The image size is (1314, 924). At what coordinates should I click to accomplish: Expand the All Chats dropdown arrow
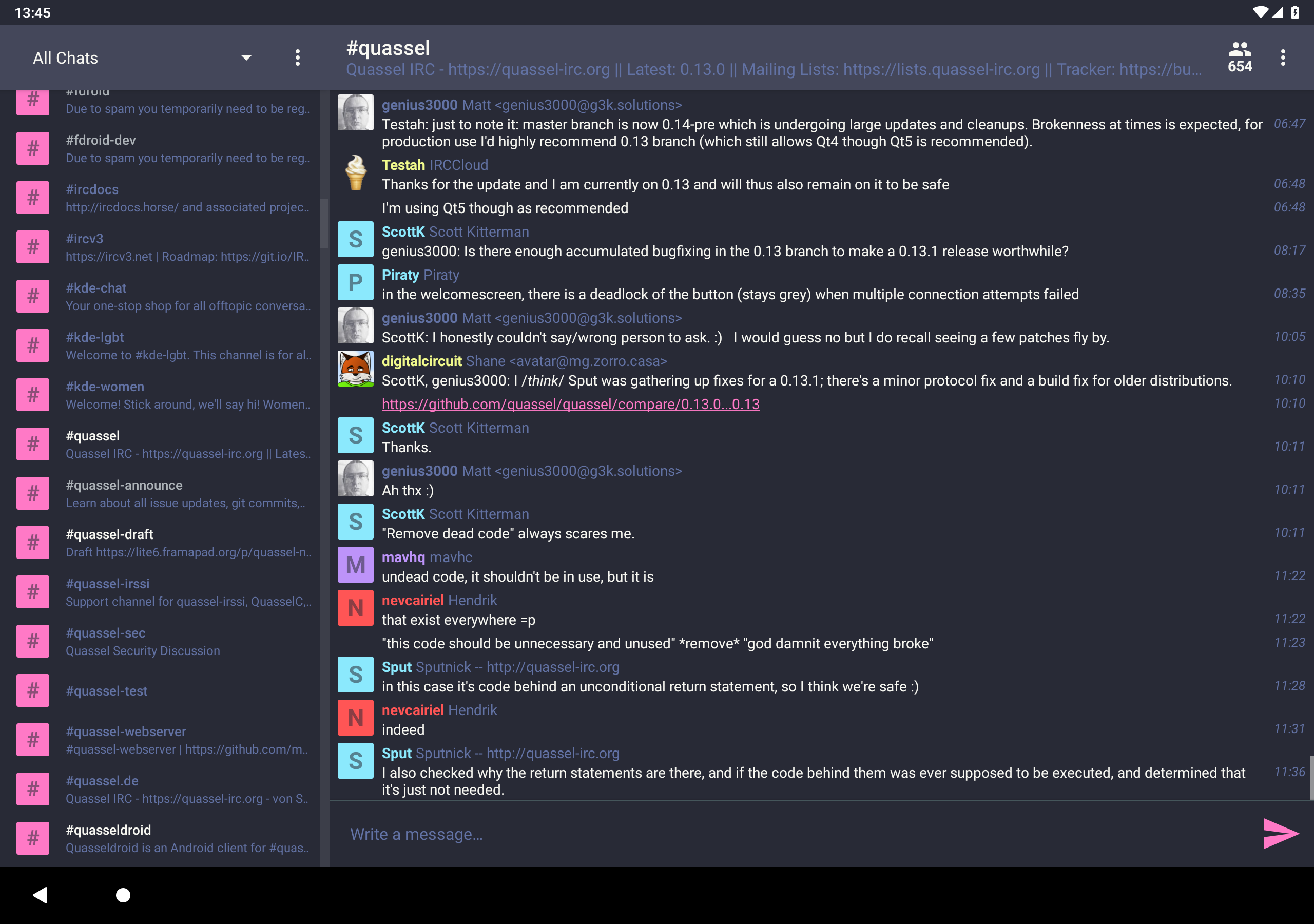247,58
